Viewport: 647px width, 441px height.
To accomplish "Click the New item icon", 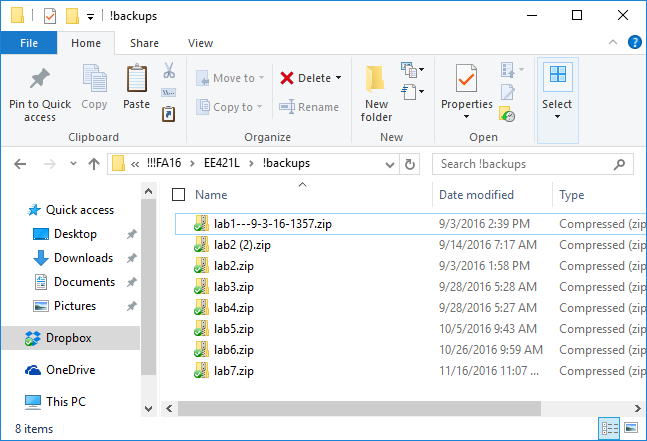I will click(x=408, y=70).
